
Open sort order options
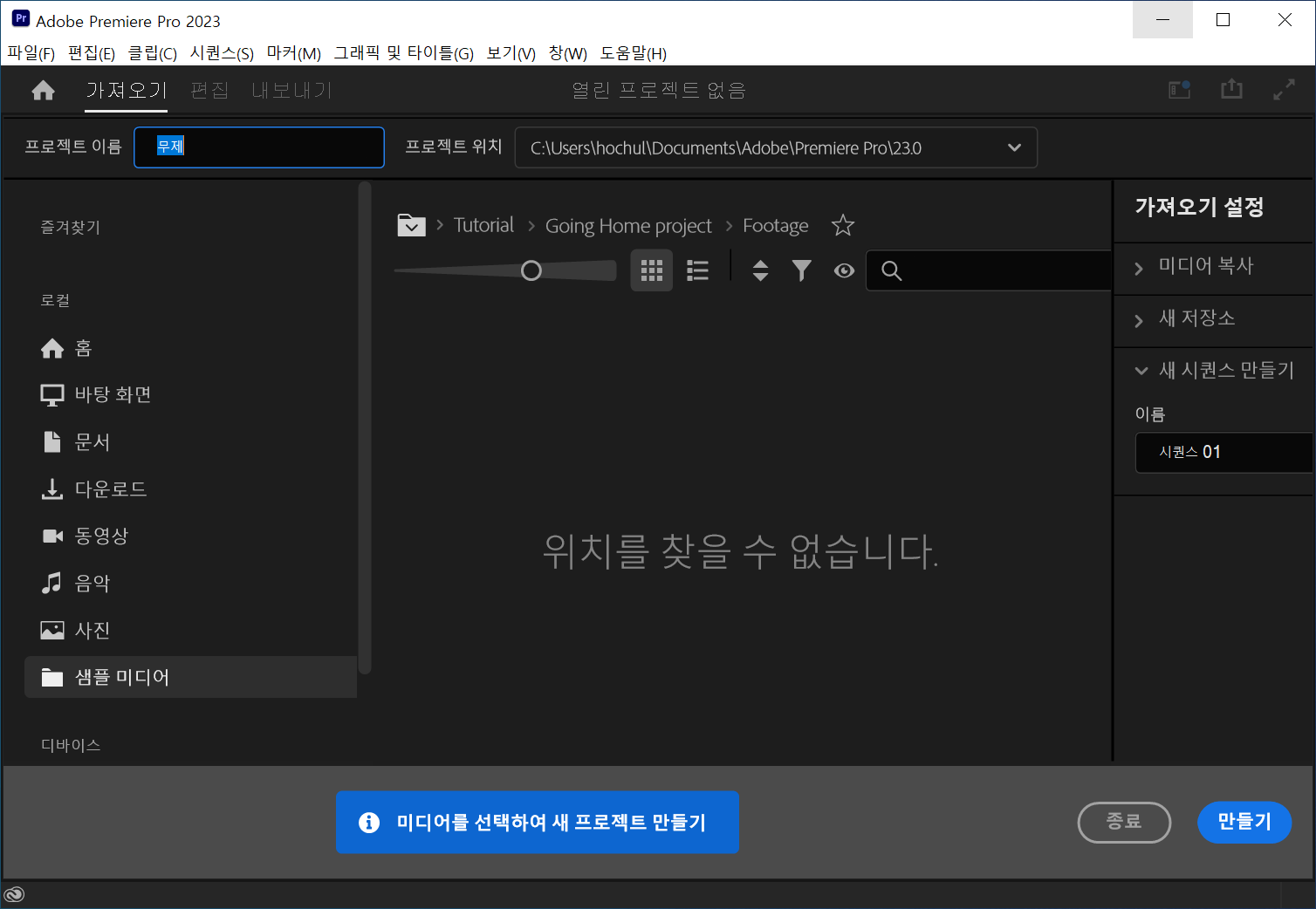760,270
